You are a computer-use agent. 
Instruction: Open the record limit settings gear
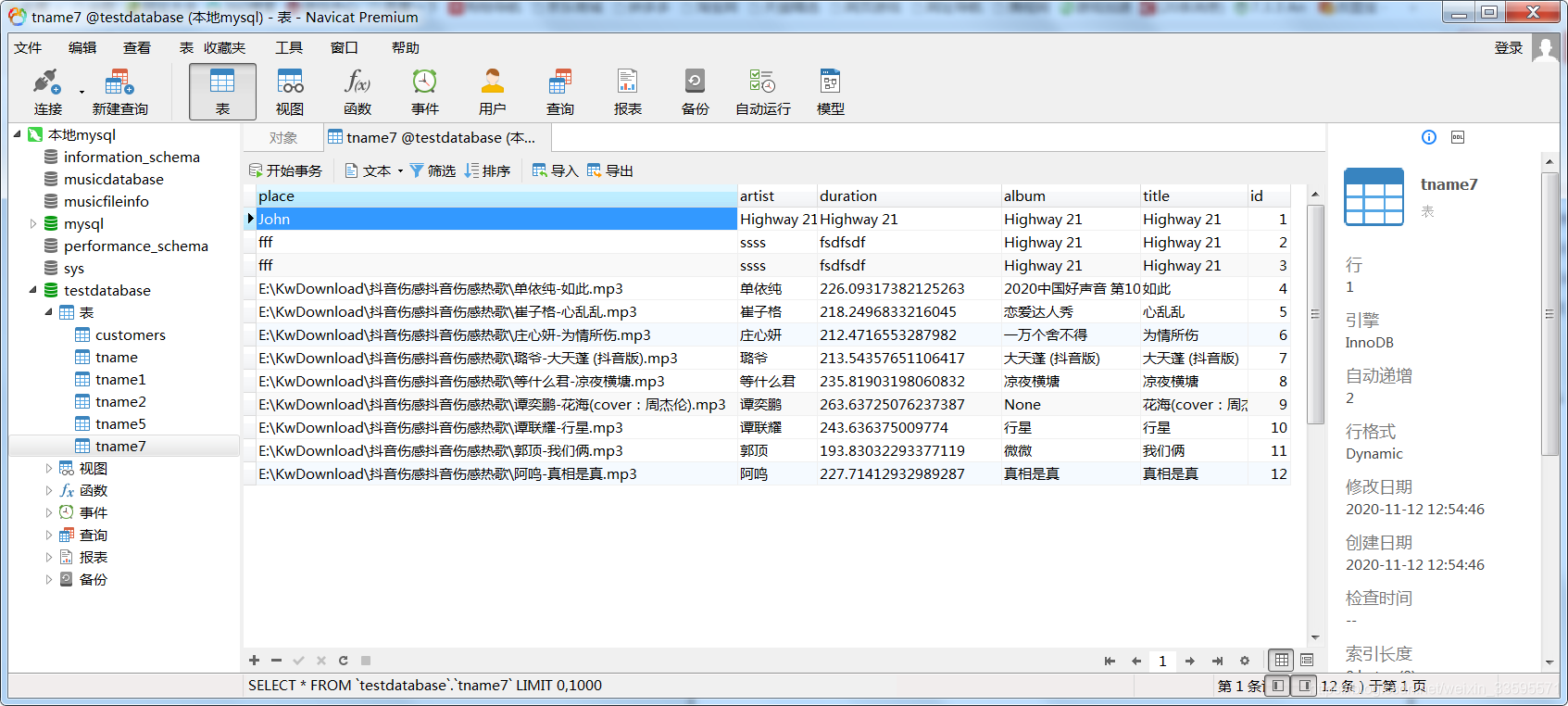1245,661
